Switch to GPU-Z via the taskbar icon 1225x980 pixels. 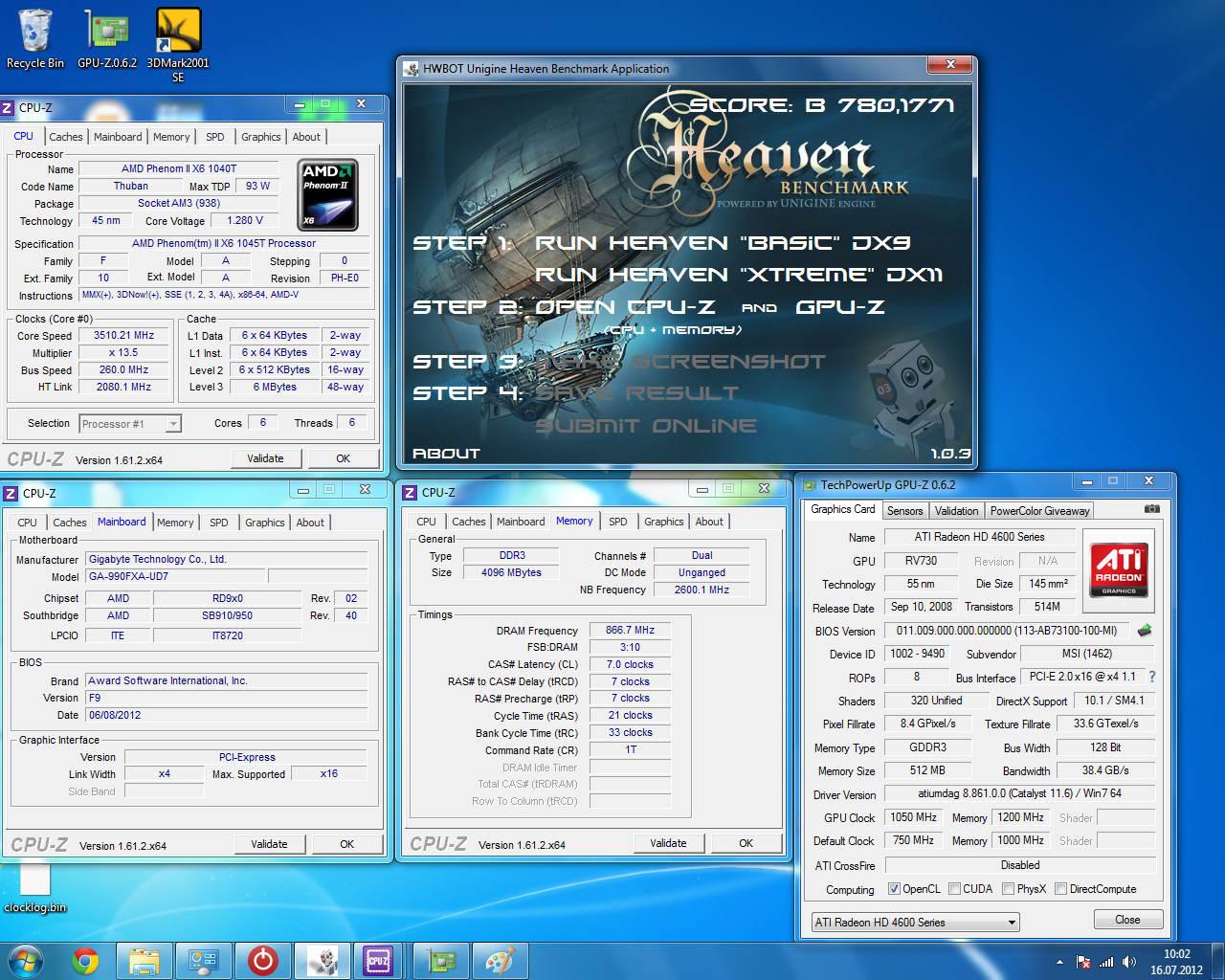point(441,960)
